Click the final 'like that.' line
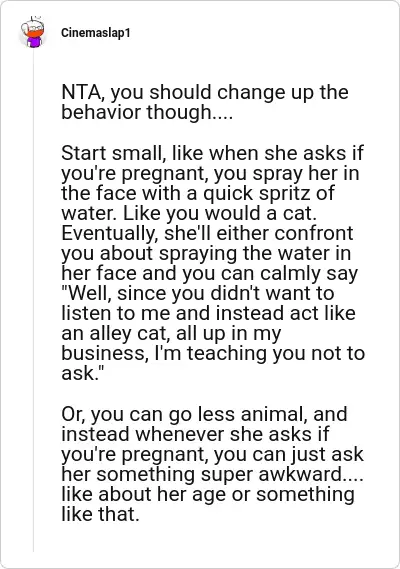Screen dimensions: 400x569 click(101, 514)
